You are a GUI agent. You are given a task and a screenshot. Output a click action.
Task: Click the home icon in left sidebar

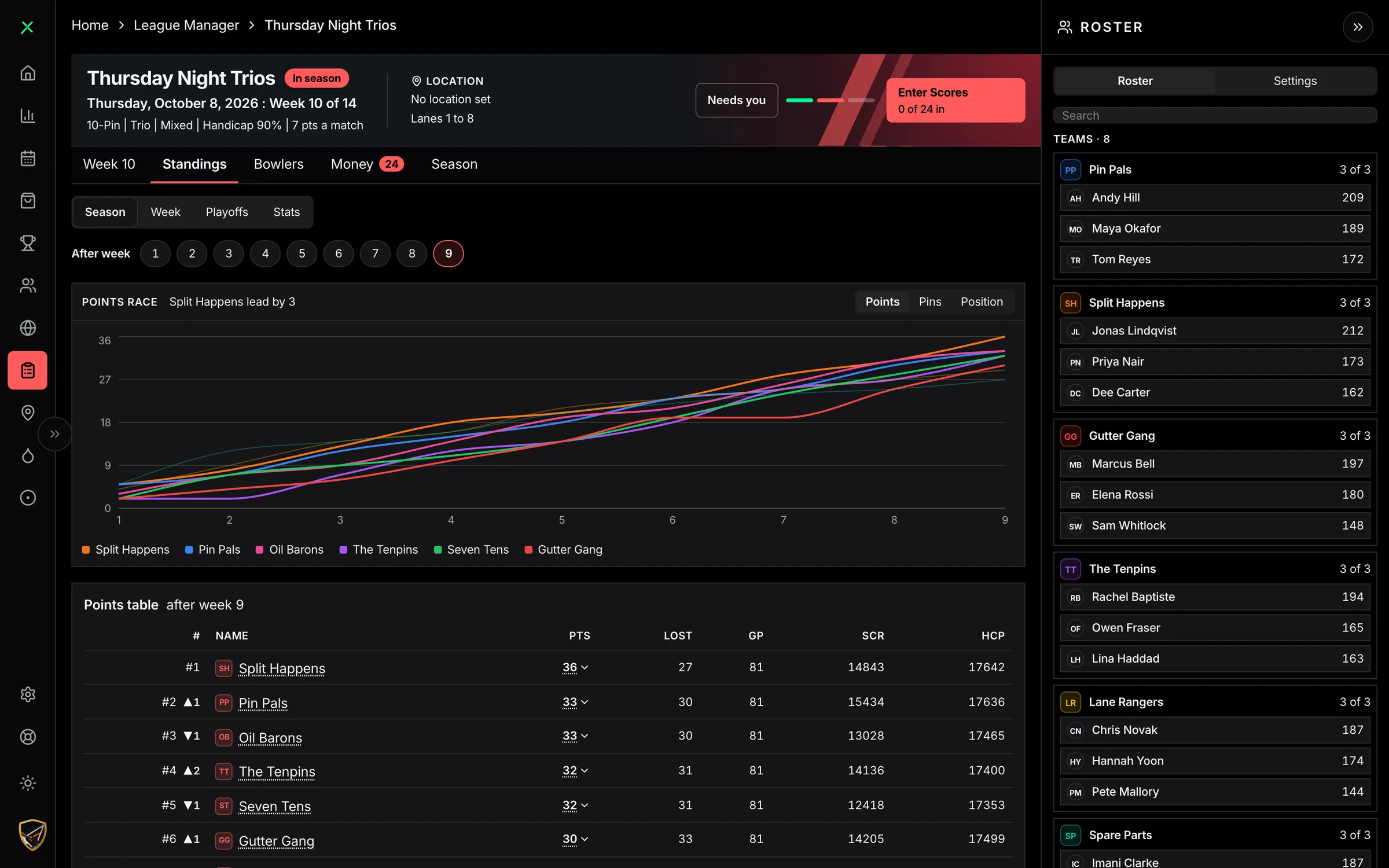pyautogui.click(x=28, y=73)
